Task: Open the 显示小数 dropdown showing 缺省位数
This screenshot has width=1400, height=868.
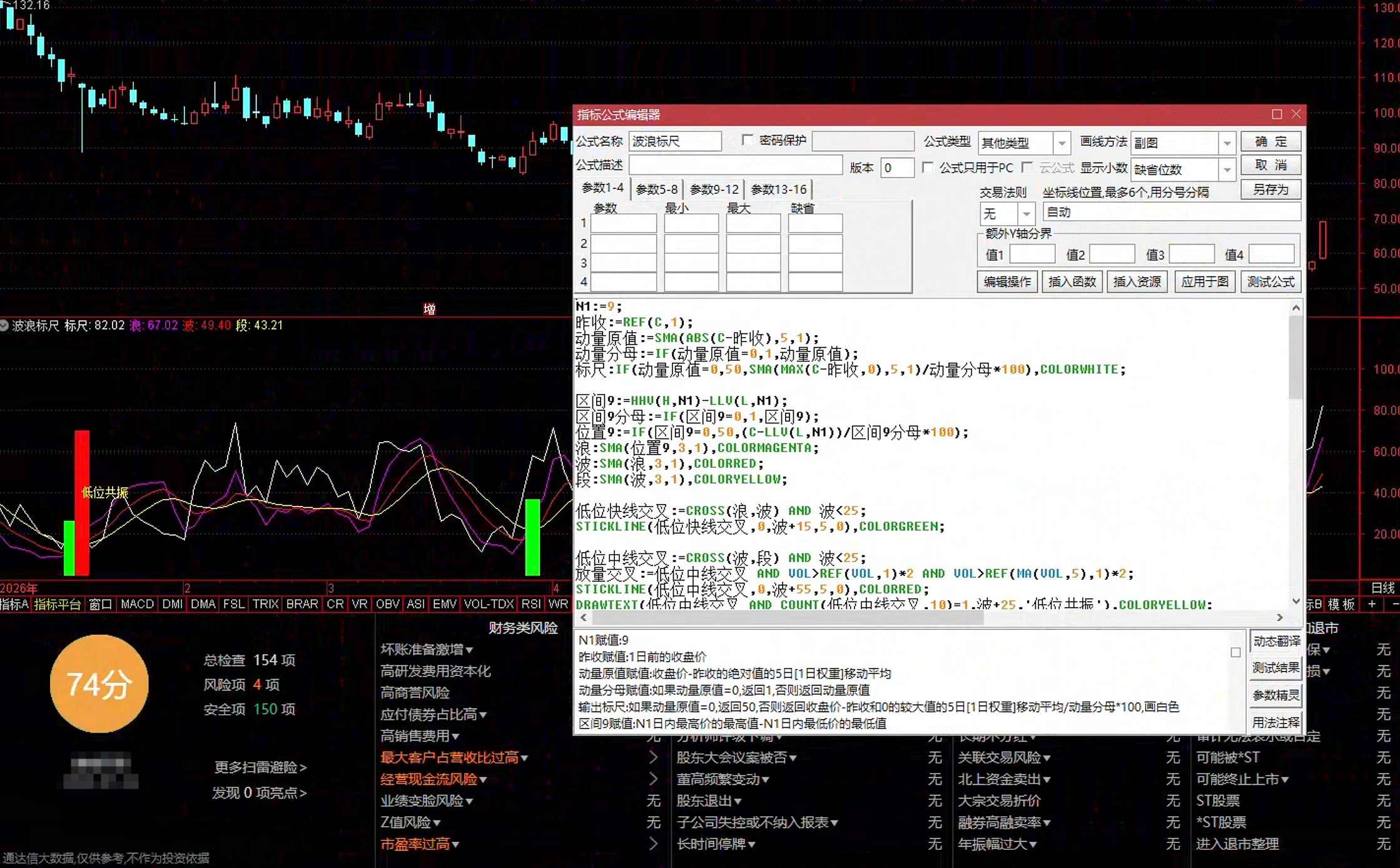Action: pos(1227,169)
